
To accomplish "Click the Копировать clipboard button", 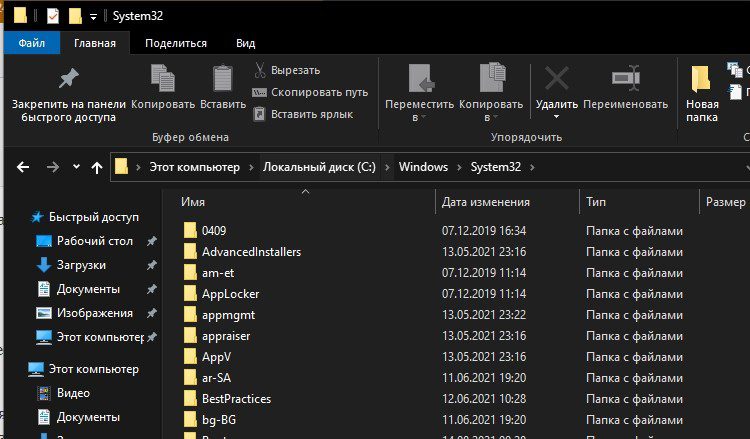I will 163,87.
